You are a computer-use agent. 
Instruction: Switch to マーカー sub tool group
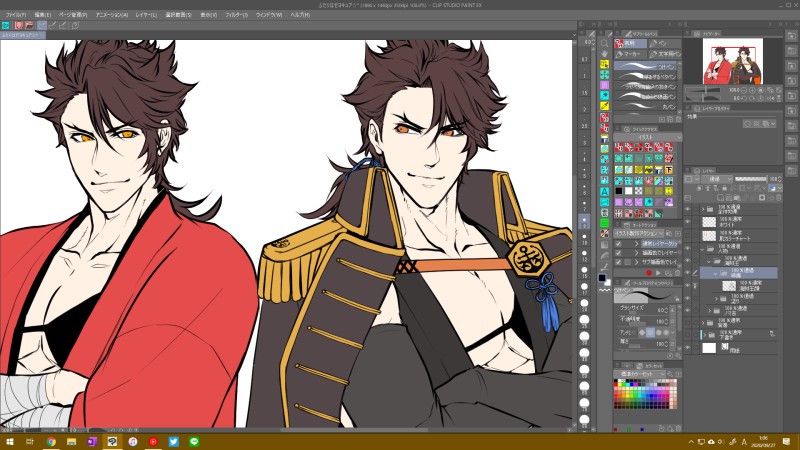630,54
